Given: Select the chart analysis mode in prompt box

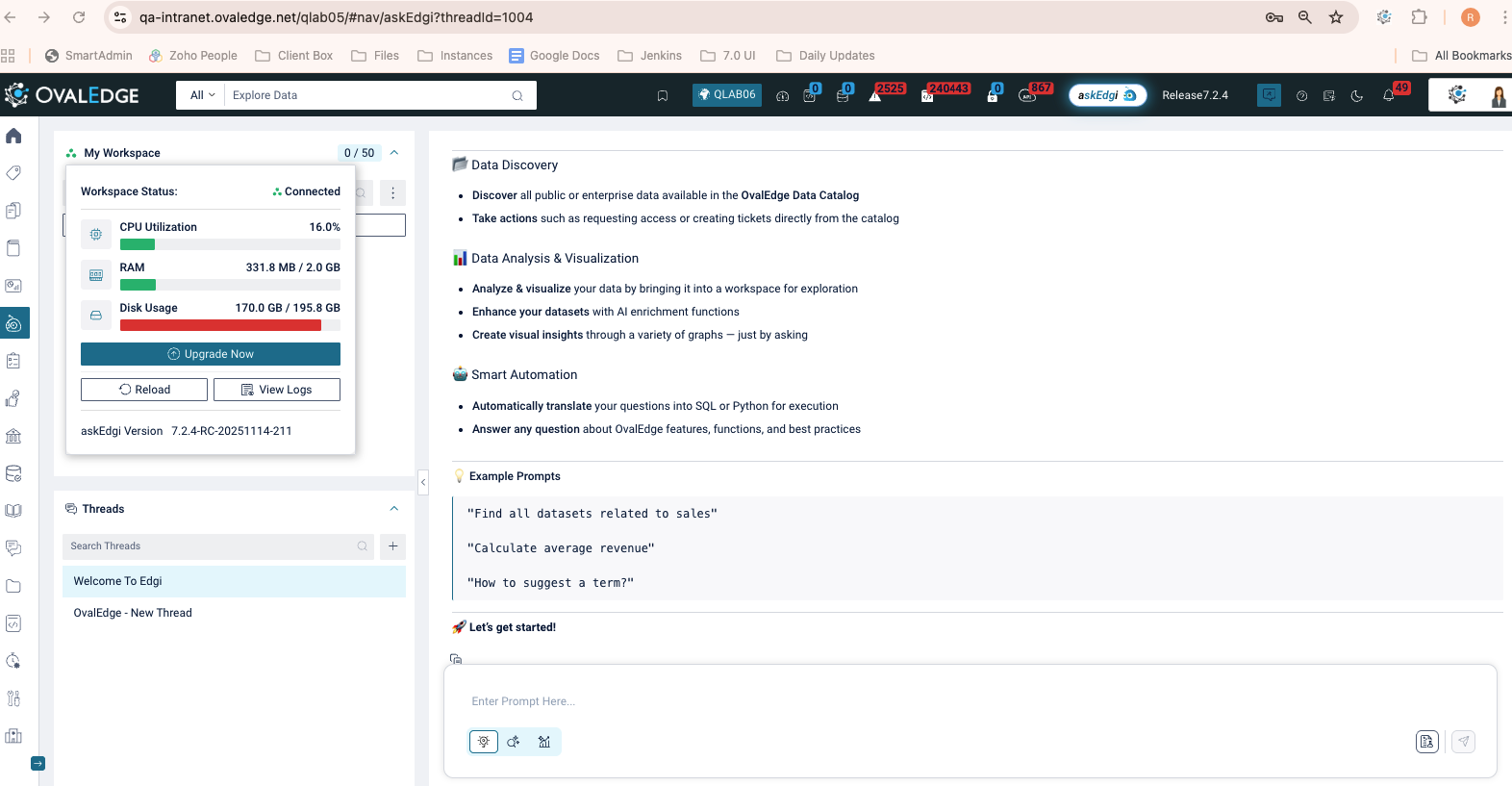Looking at the screenshot, I should pyautogui.click(x=544, y=742).
